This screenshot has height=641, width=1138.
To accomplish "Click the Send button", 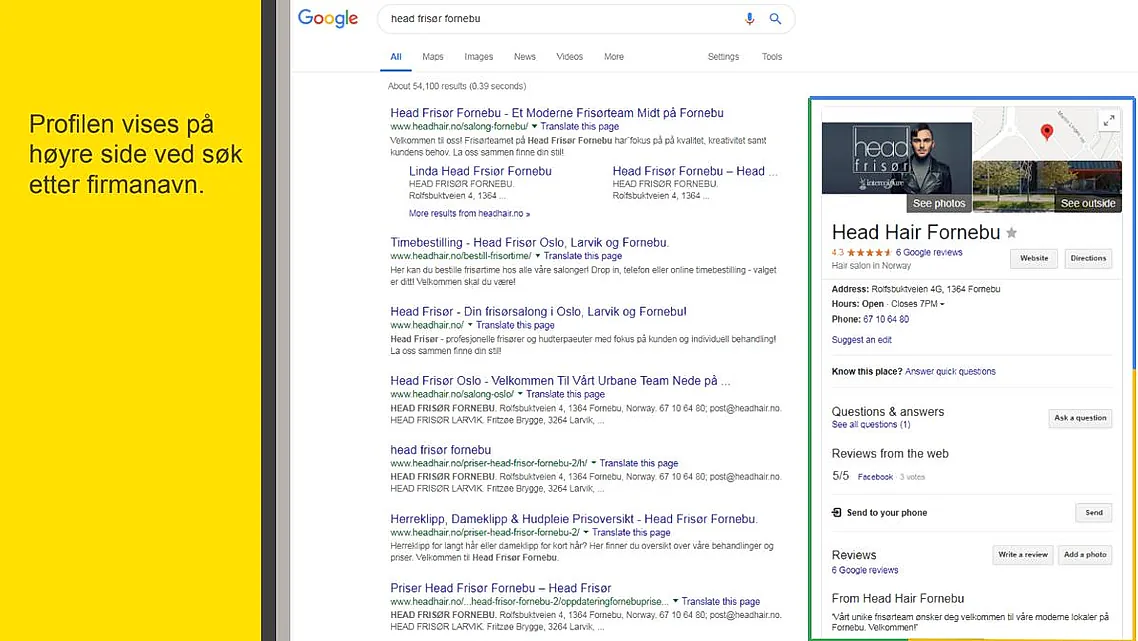I will point(1094,513).
